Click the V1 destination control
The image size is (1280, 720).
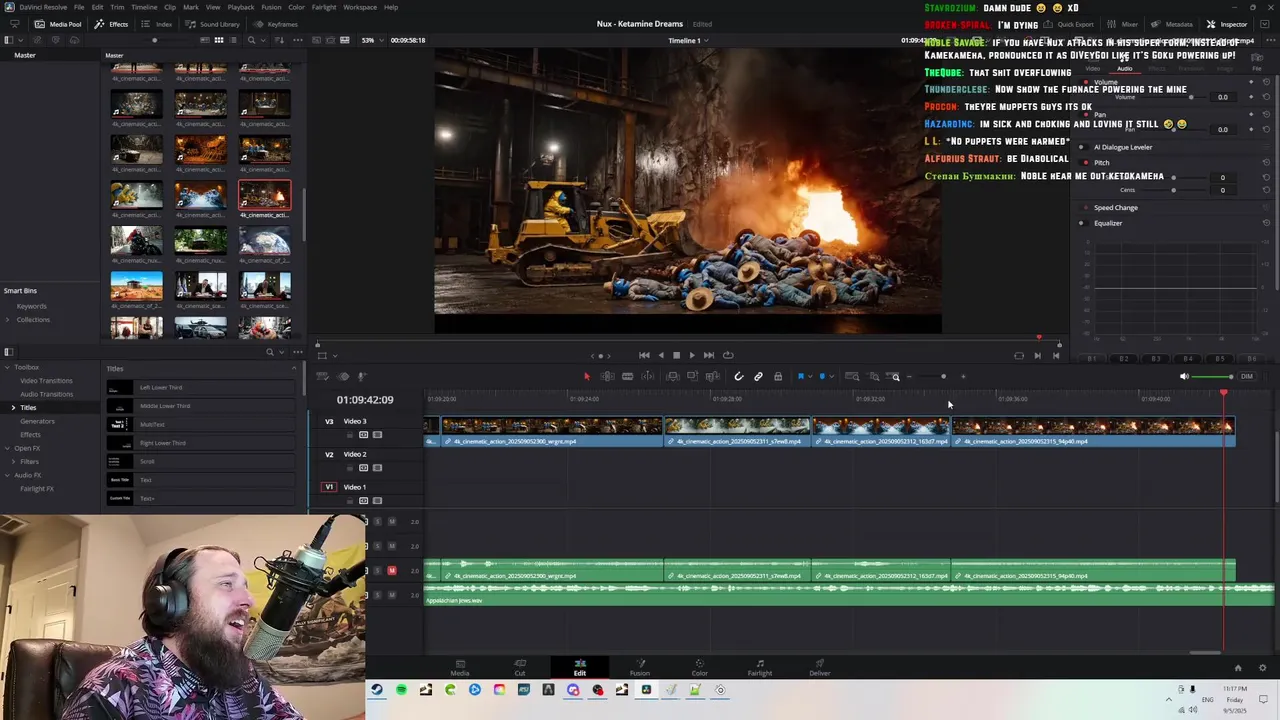click(x=329, y=487)
